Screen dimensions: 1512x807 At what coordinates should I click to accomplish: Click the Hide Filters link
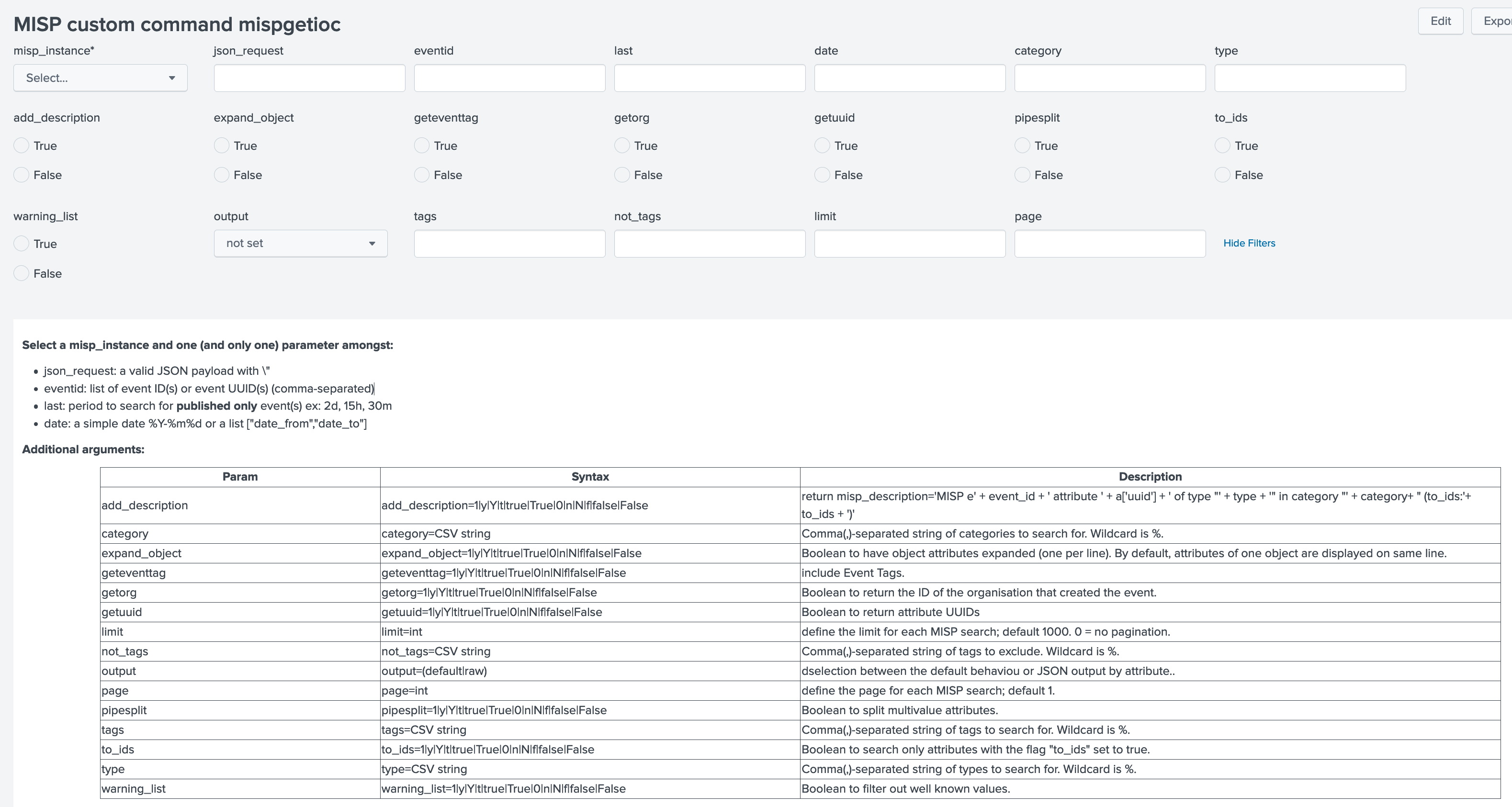[1249, 243]
